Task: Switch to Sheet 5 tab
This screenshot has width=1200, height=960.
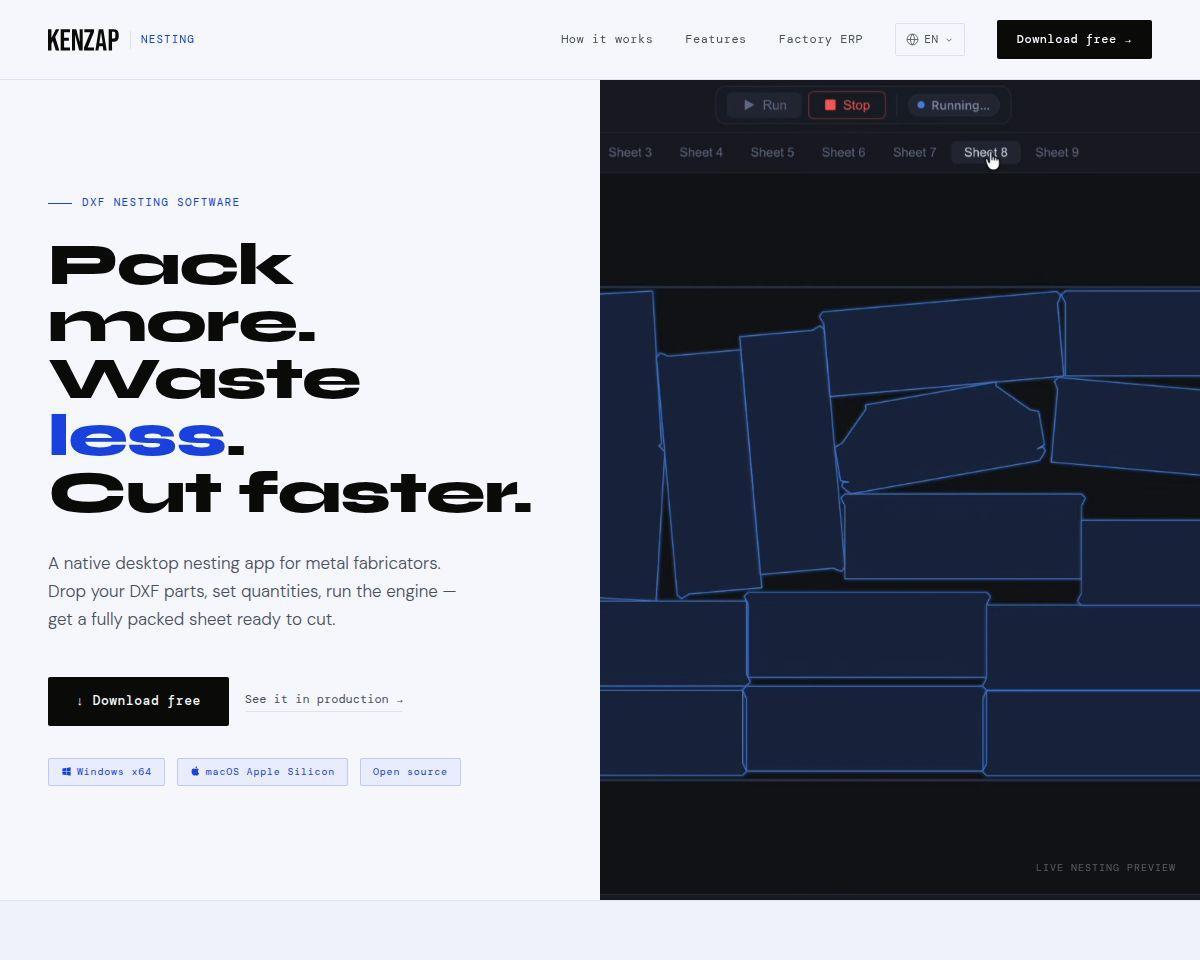Action: coord(772,153)
